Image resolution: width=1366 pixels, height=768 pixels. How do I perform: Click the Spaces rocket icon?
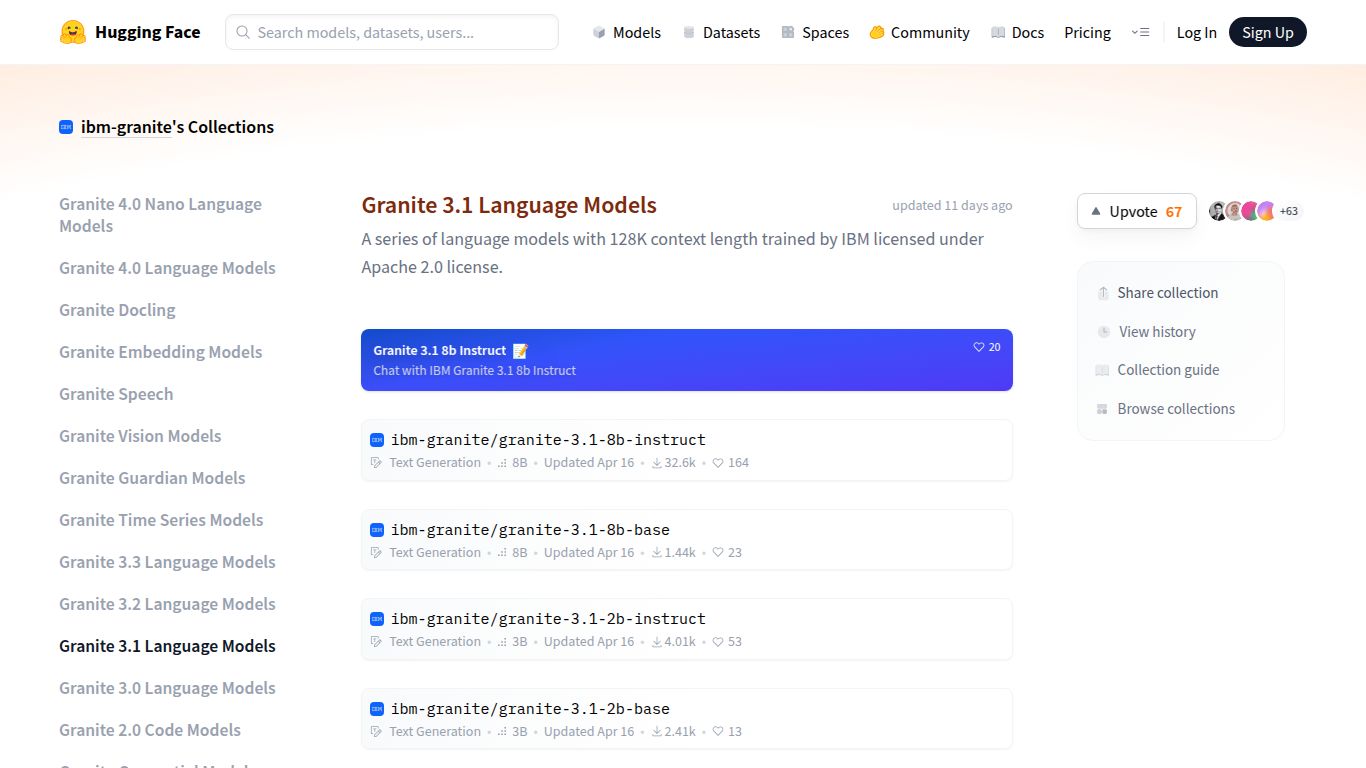click(789, 32)
